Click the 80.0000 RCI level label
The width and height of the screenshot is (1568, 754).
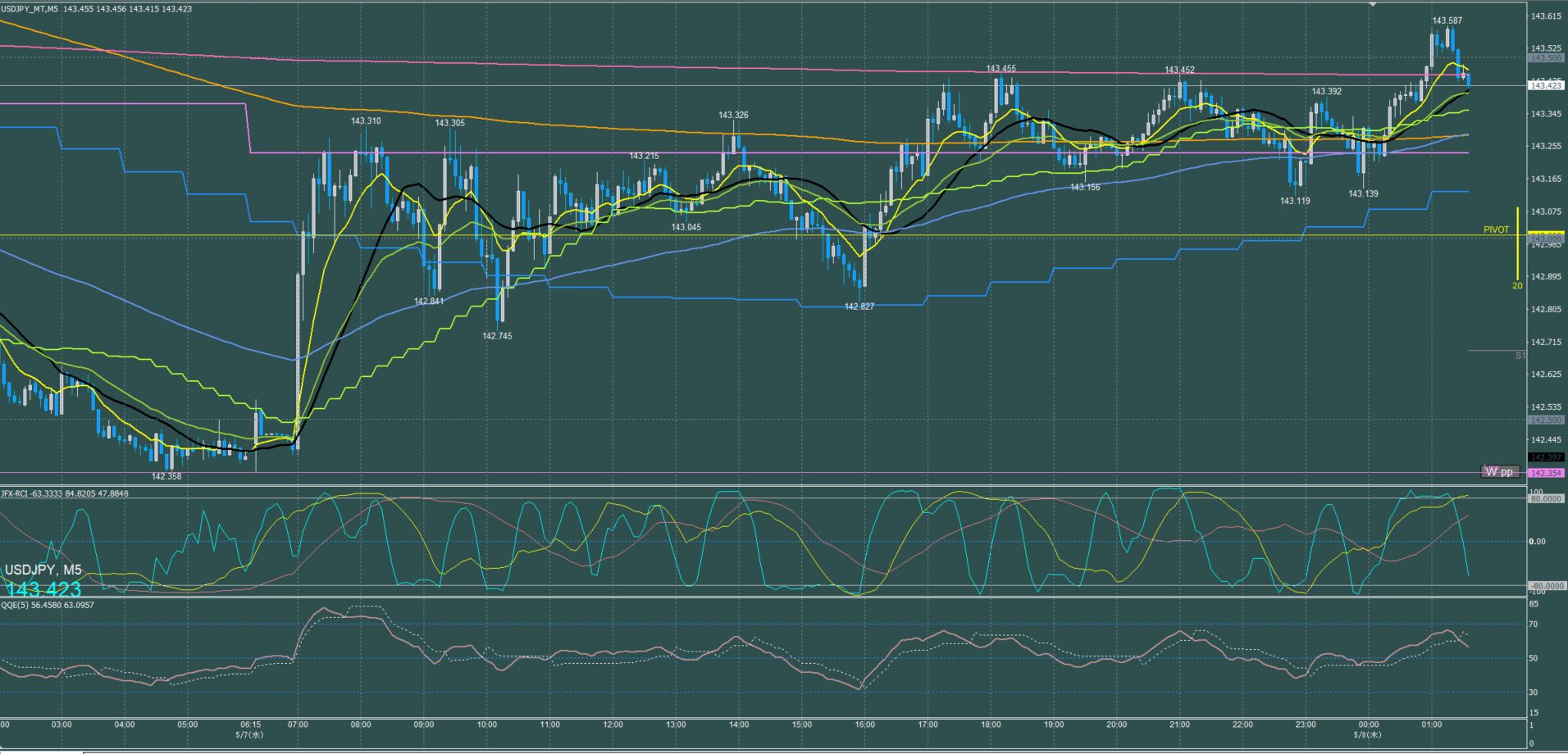pyautogui.click(x=1547, y=498)
